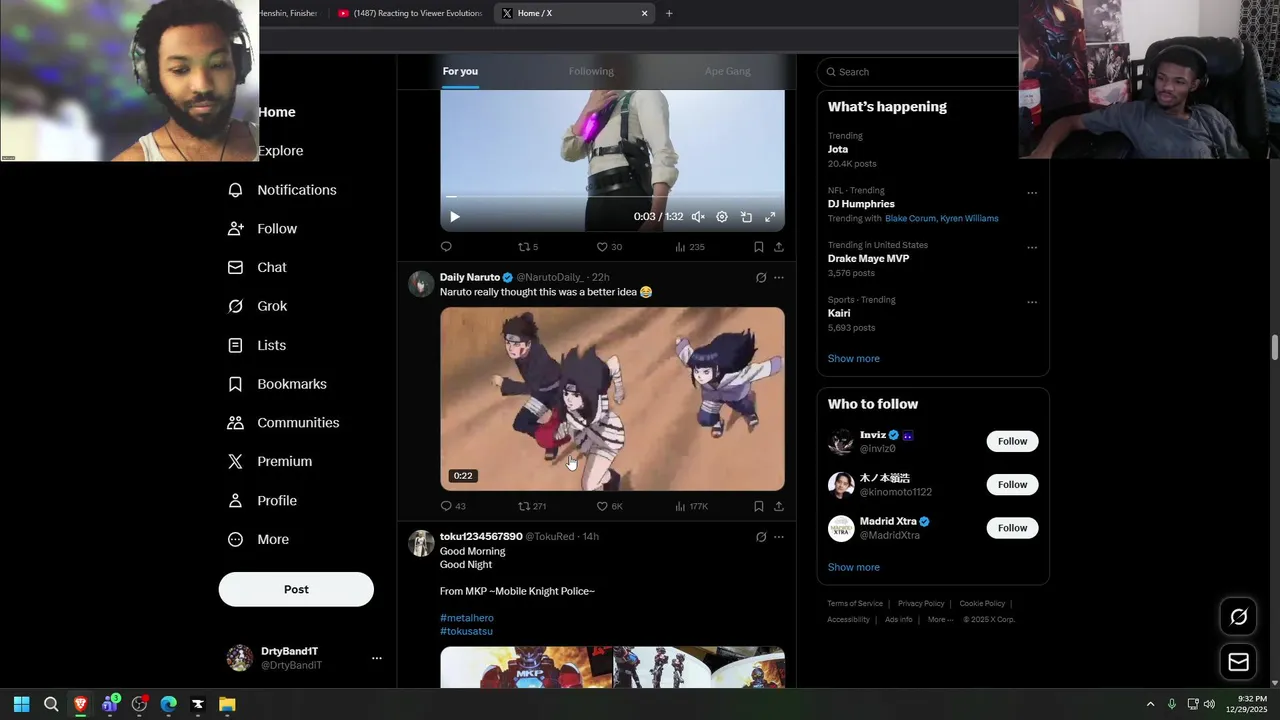This screenshot has width=1280, height=720.
Task: Like the Daily Naruto post with 6K likes
Action: tap(609, 506)
